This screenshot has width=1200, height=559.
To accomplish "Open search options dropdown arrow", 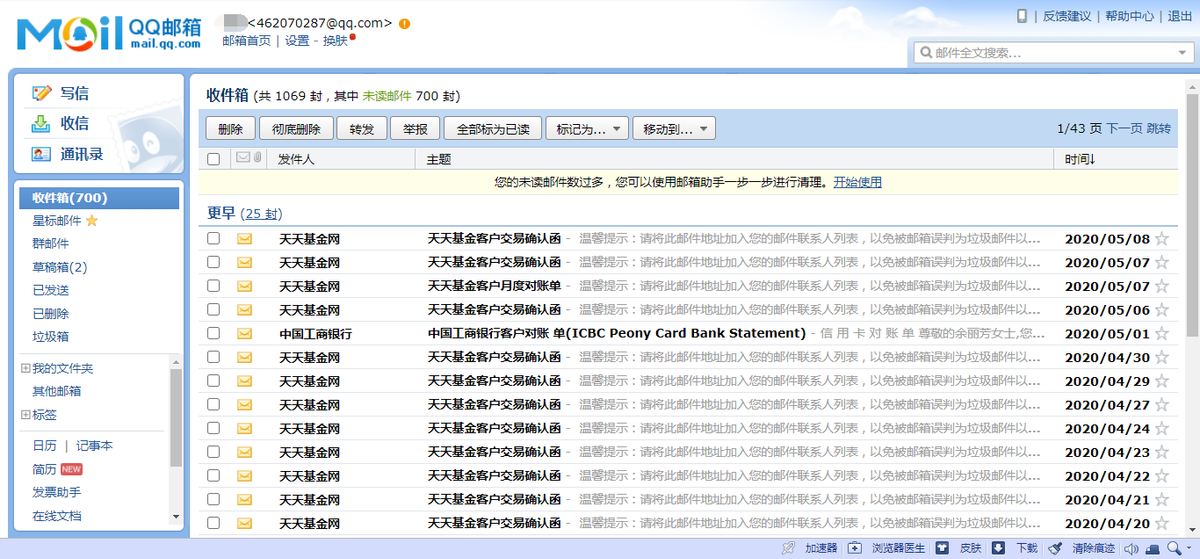I will pyautogui.click(x=1181, y=52).
